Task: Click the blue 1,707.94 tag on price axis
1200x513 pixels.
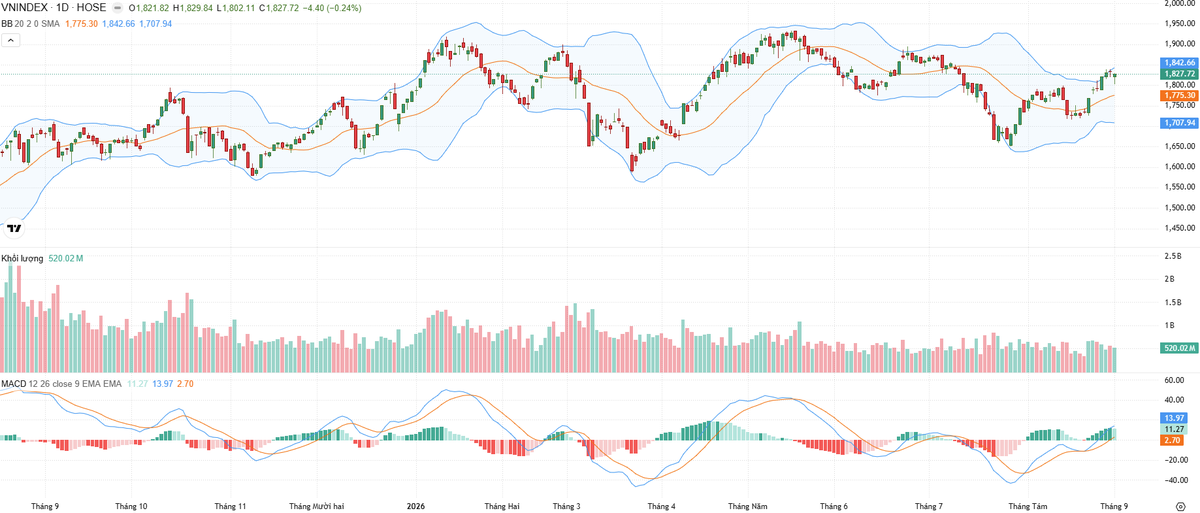Action: (x=1180, y=122)
